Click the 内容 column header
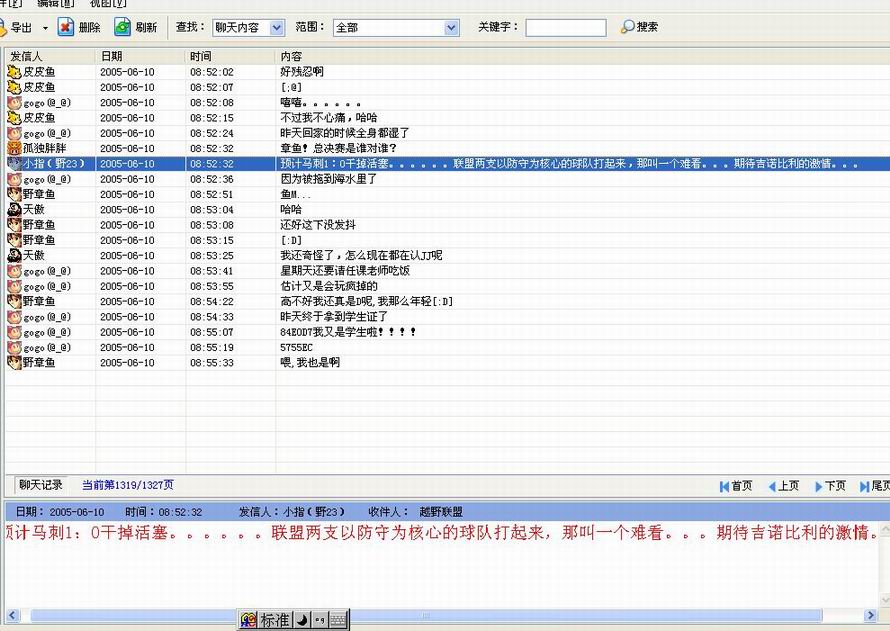Image resolution: width=890 pixels, height=631 pixels. pyautogui.click(x=291, y=57)
